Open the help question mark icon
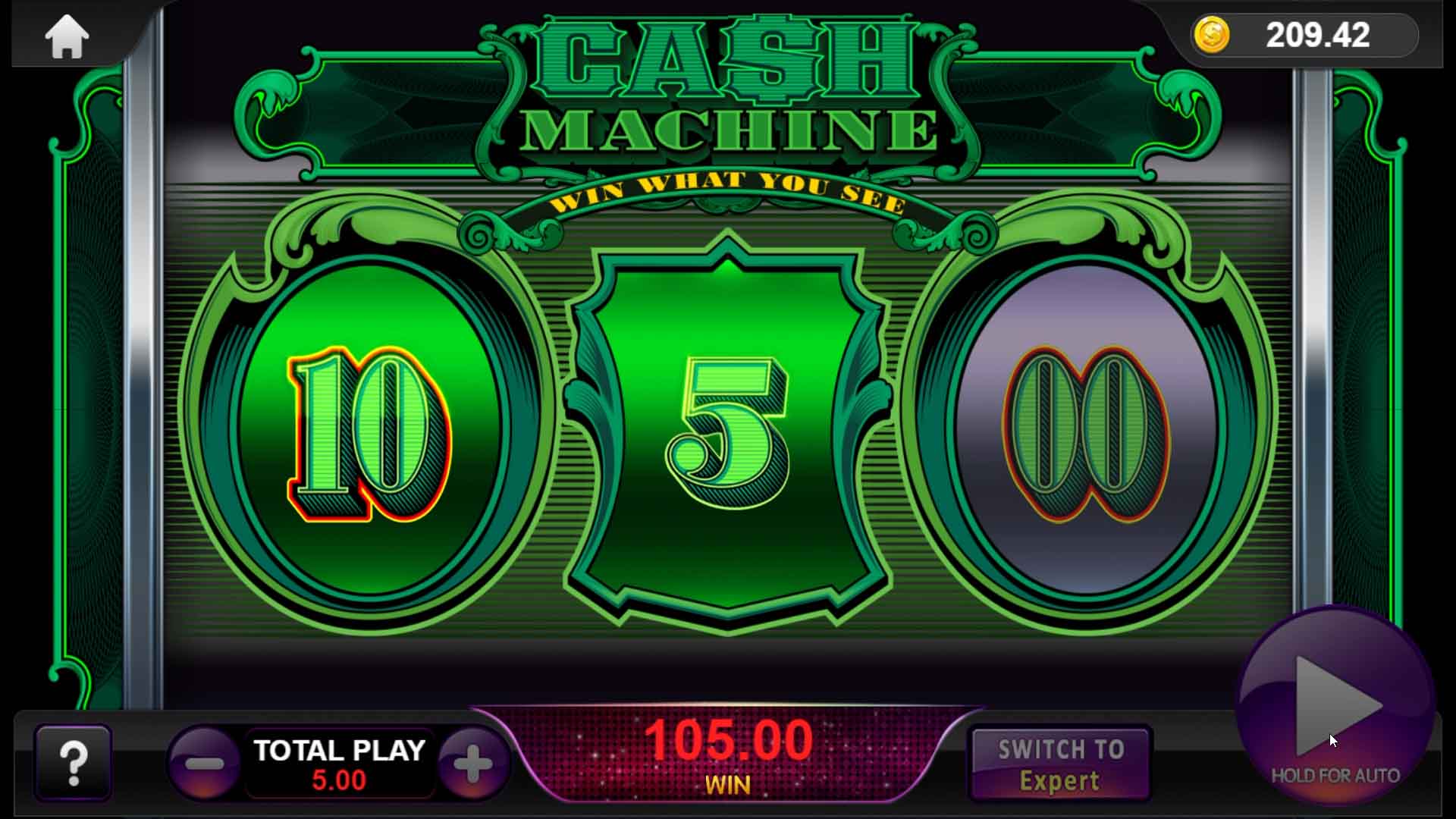 [73, 763]
